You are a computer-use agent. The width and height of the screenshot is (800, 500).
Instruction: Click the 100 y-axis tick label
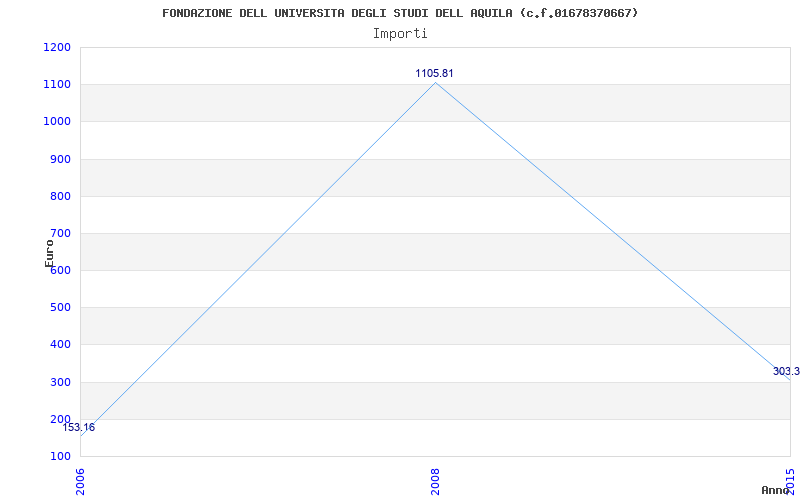click(60, 456)
